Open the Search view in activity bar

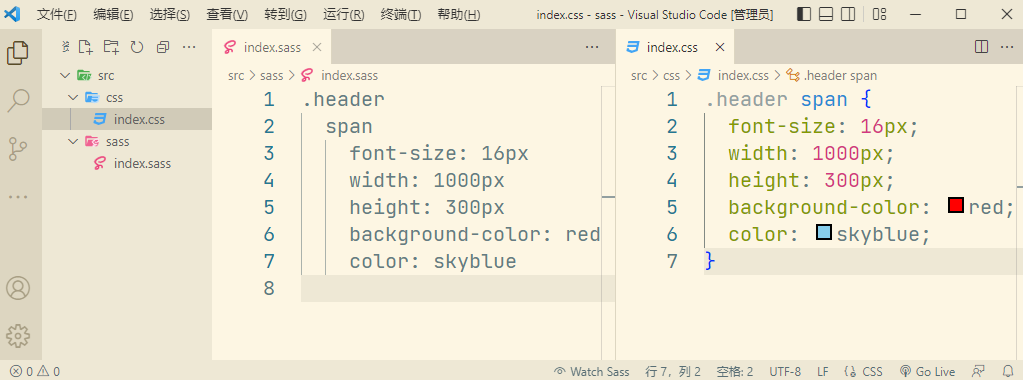coord(18,101)
